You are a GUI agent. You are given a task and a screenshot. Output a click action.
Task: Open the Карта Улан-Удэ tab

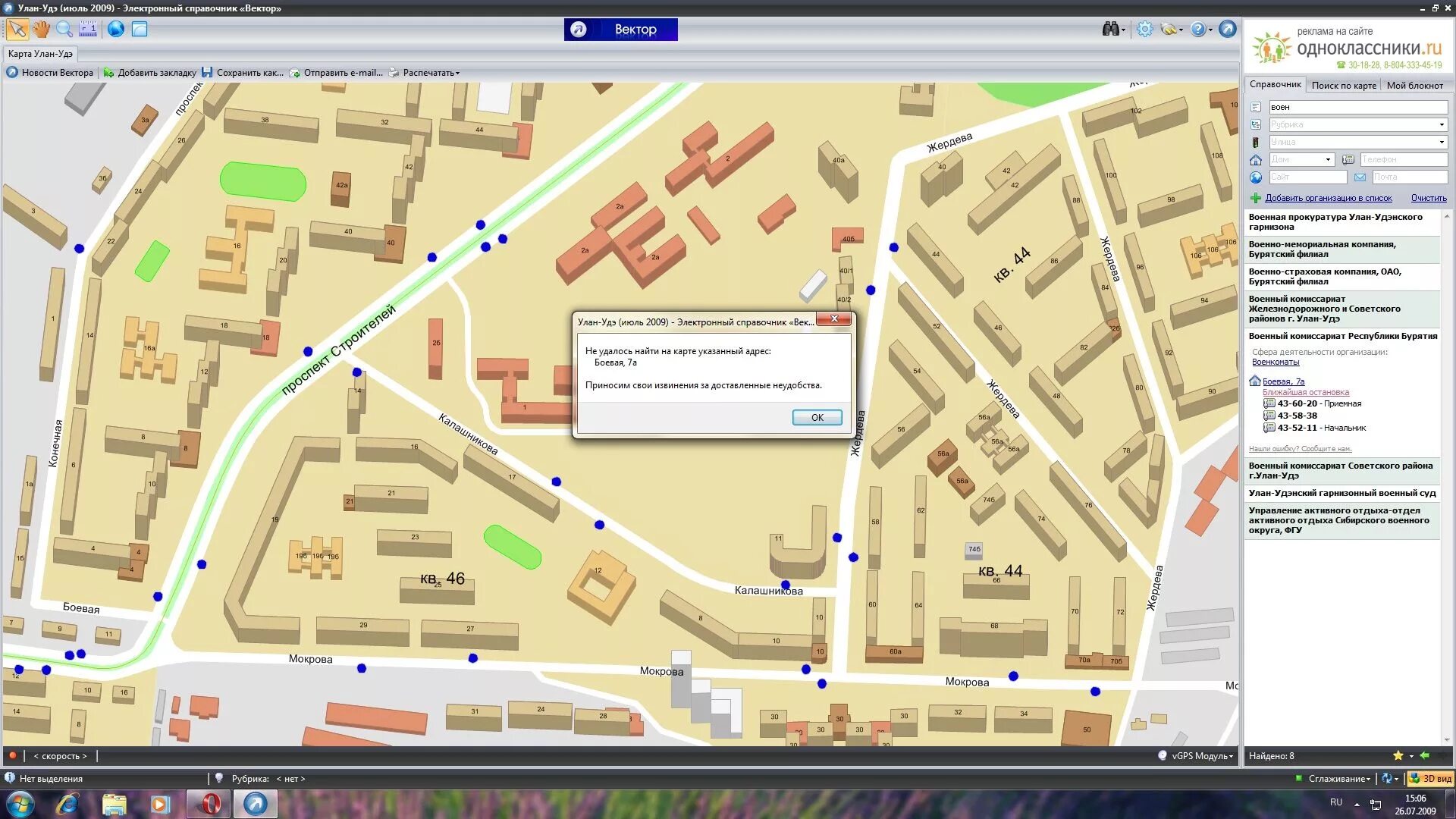point(40,54)
